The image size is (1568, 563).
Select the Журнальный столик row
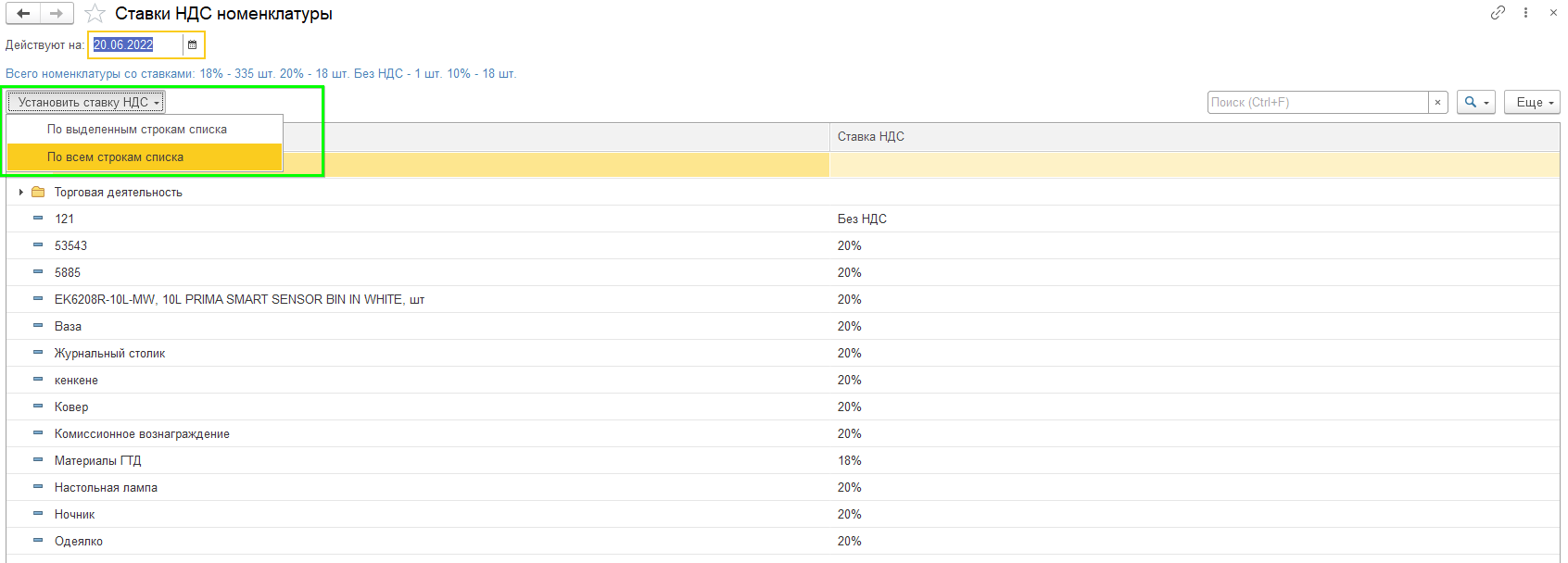783,354
